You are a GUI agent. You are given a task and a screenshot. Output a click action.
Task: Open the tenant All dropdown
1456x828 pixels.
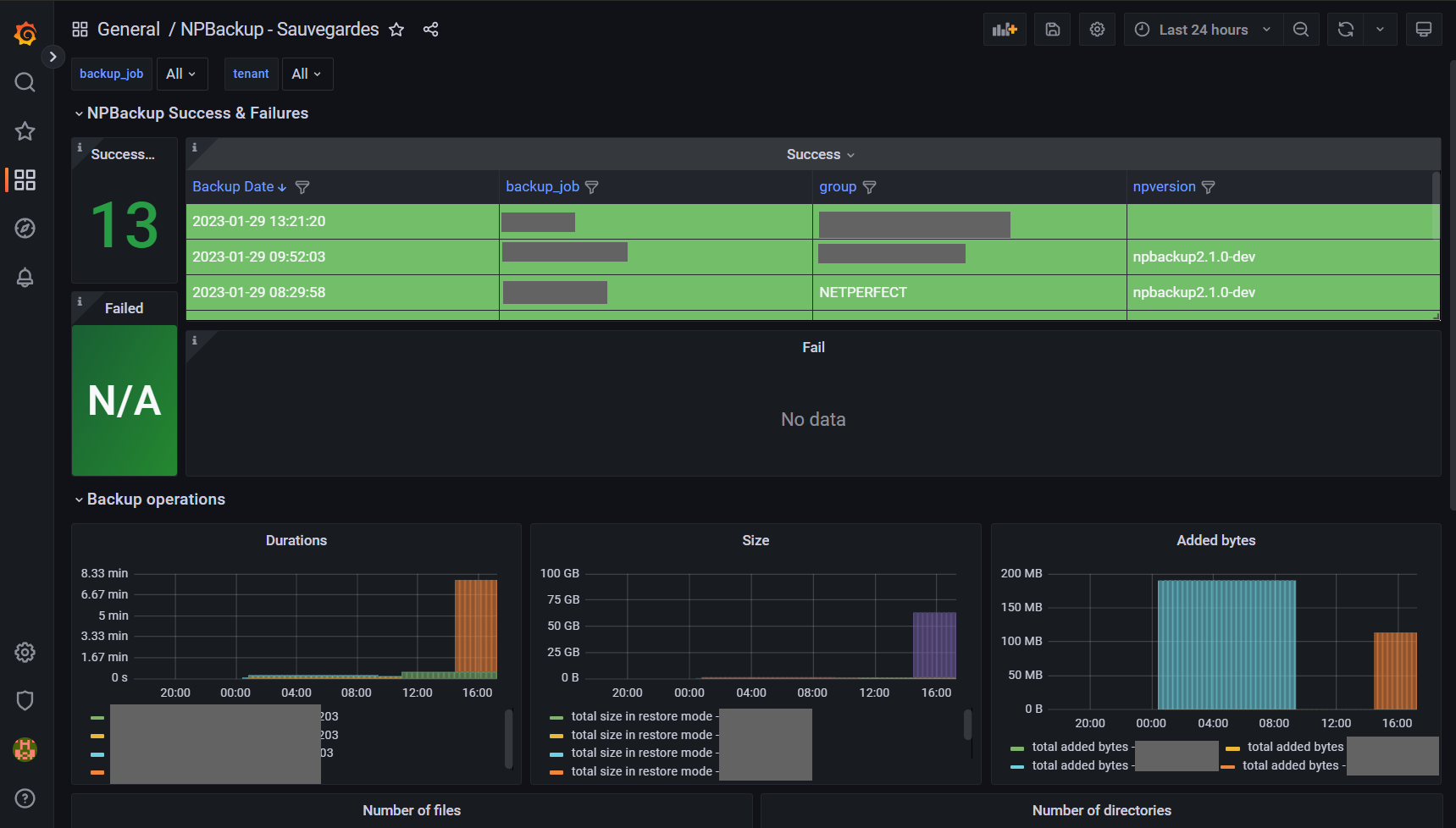pyautogui.click(x=307, y=74)
